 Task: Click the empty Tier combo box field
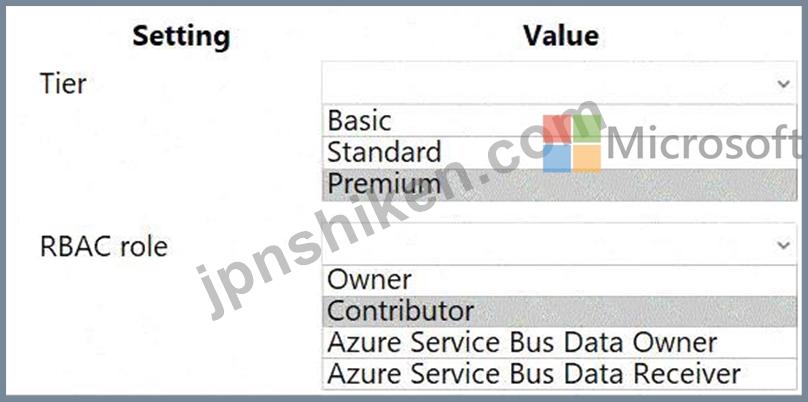click(x=559, y=82)
